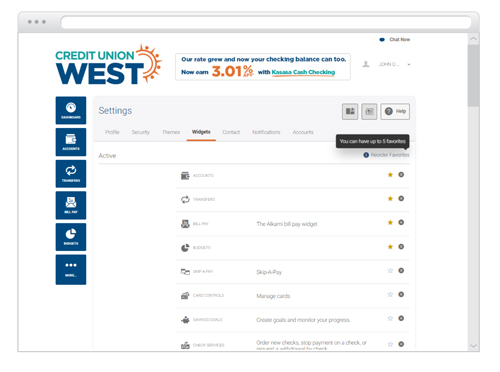Click the browser address bar
Screen dimensions: 500x372
click(x=266, y=23)
